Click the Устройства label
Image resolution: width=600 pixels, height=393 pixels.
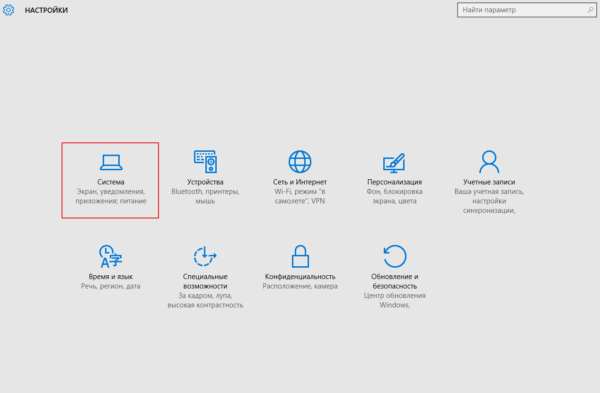[x=205, y=182]
